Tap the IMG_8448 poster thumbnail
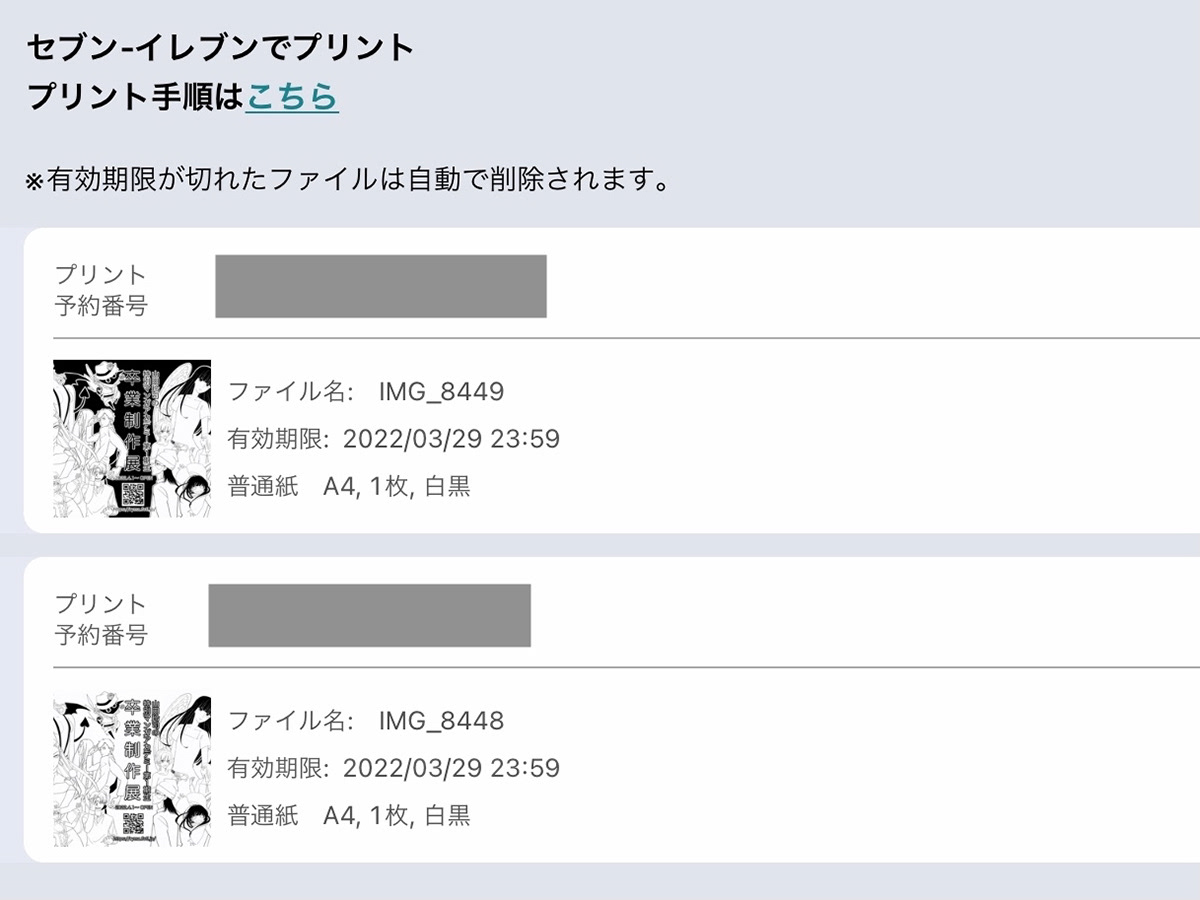 132,767
